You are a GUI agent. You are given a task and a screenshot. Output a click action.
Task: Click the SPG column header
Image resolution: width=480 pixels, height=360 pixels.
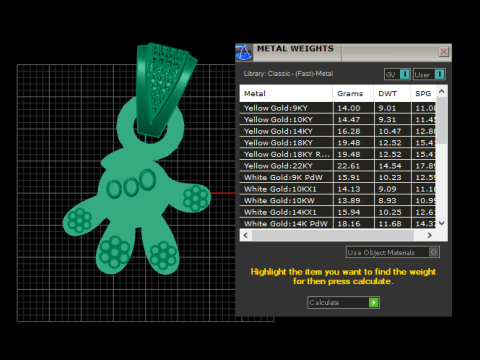coord(423,94)
